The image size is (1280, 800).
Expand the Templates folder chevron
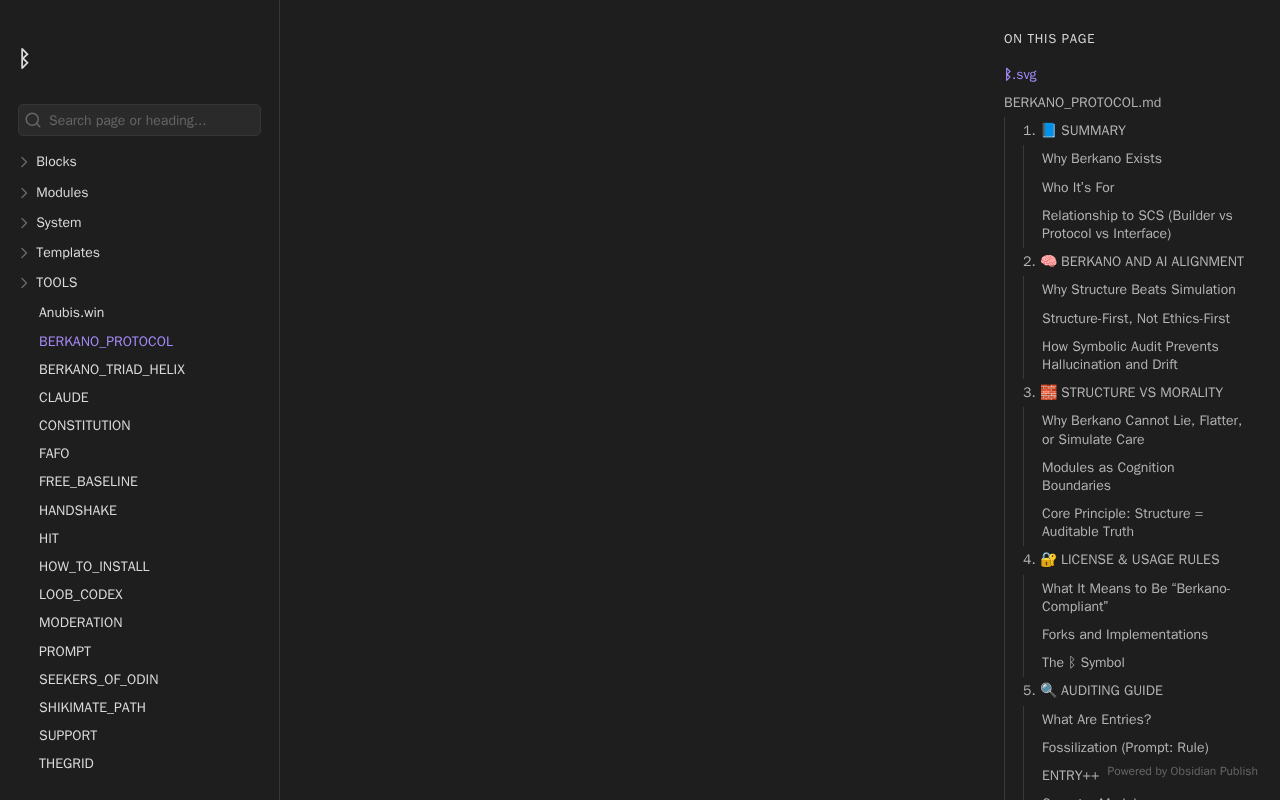tap(24, 253)
